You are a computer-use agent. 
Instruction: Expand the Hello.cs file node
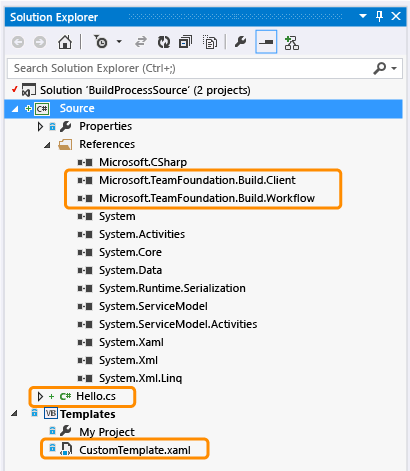point(40,396)
